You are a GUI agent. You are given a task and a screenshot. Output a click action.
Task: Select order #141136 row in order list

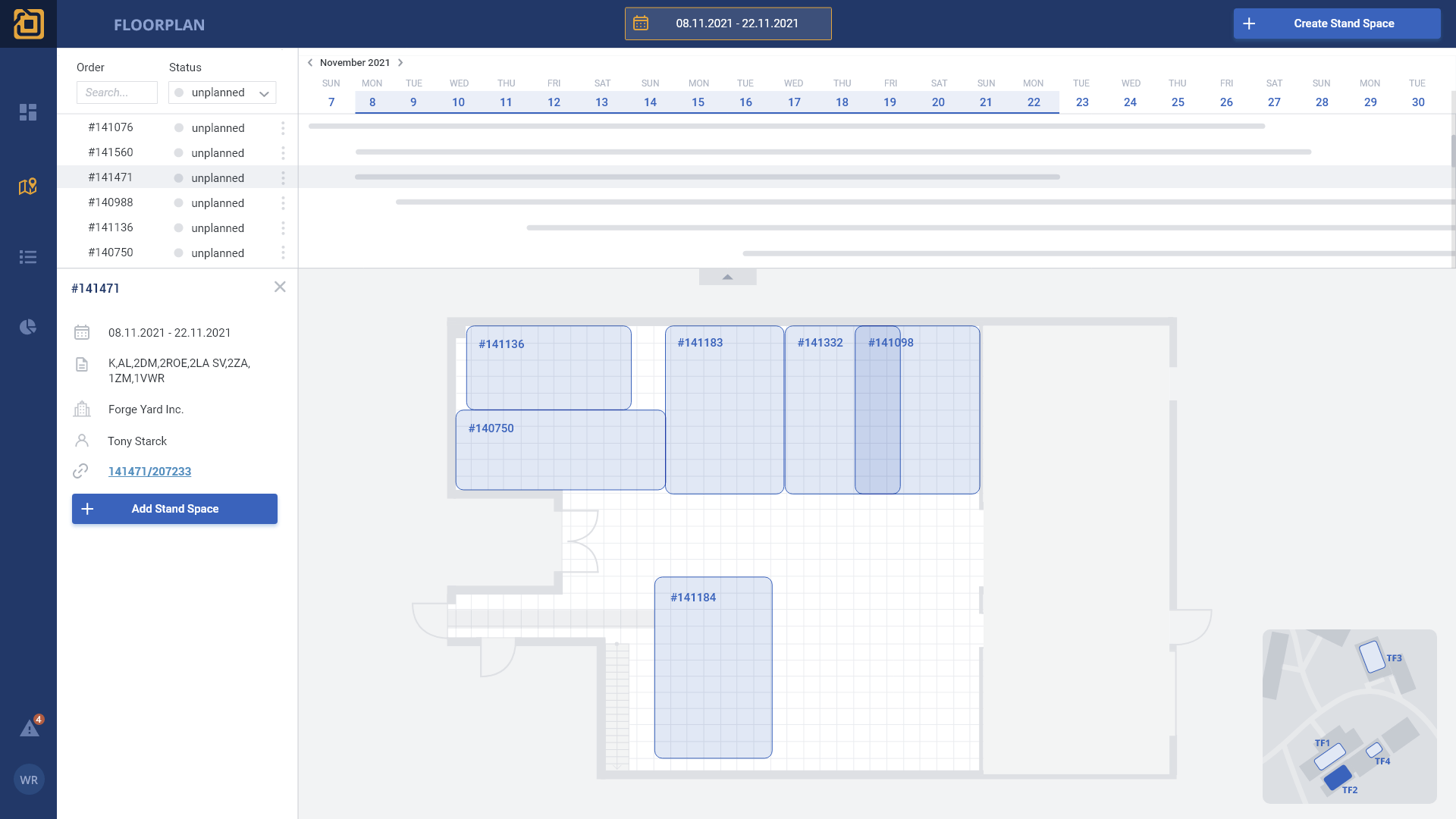[111, 227]
